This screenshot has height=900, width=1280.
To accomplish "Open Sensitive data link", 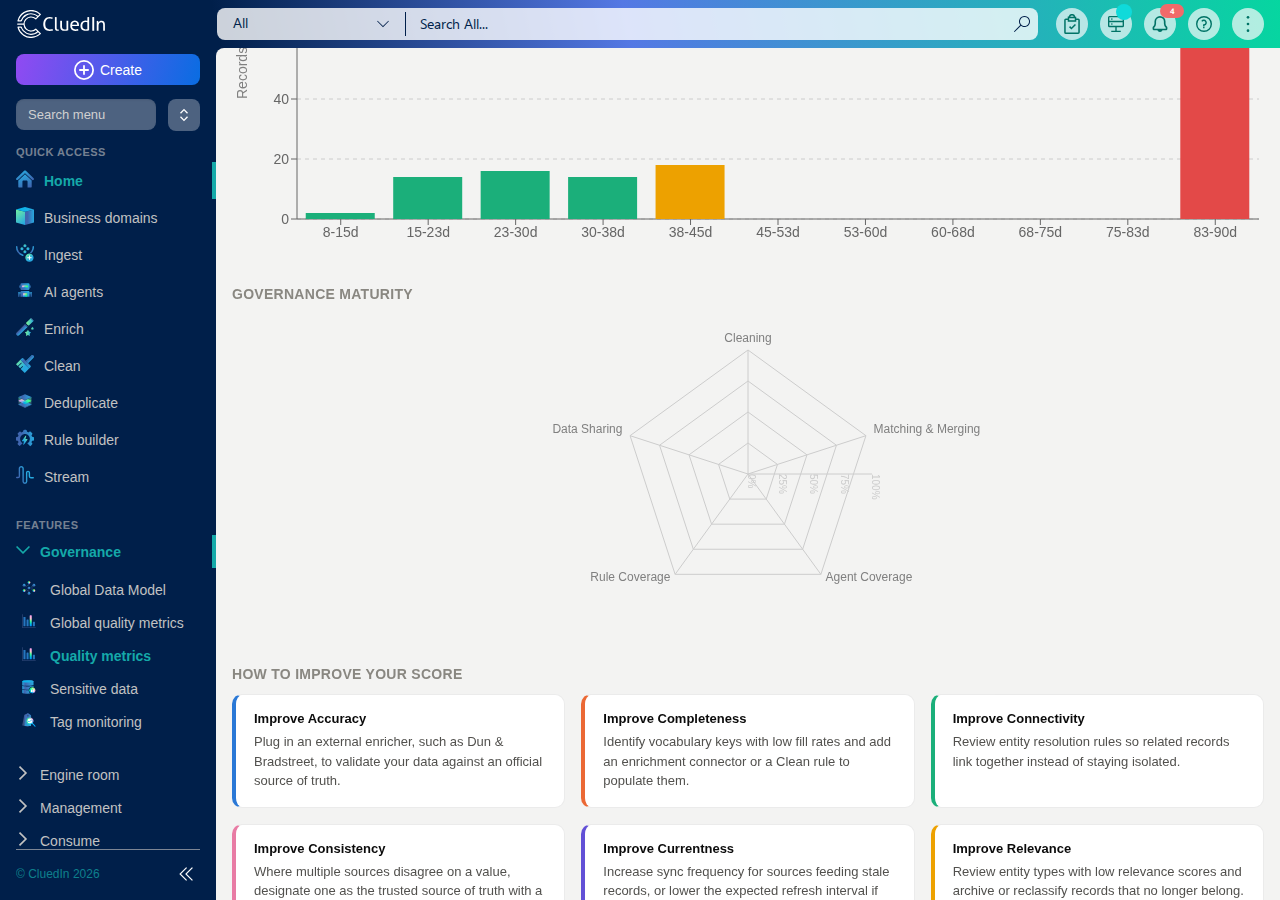I will click(x=94, y=689).
